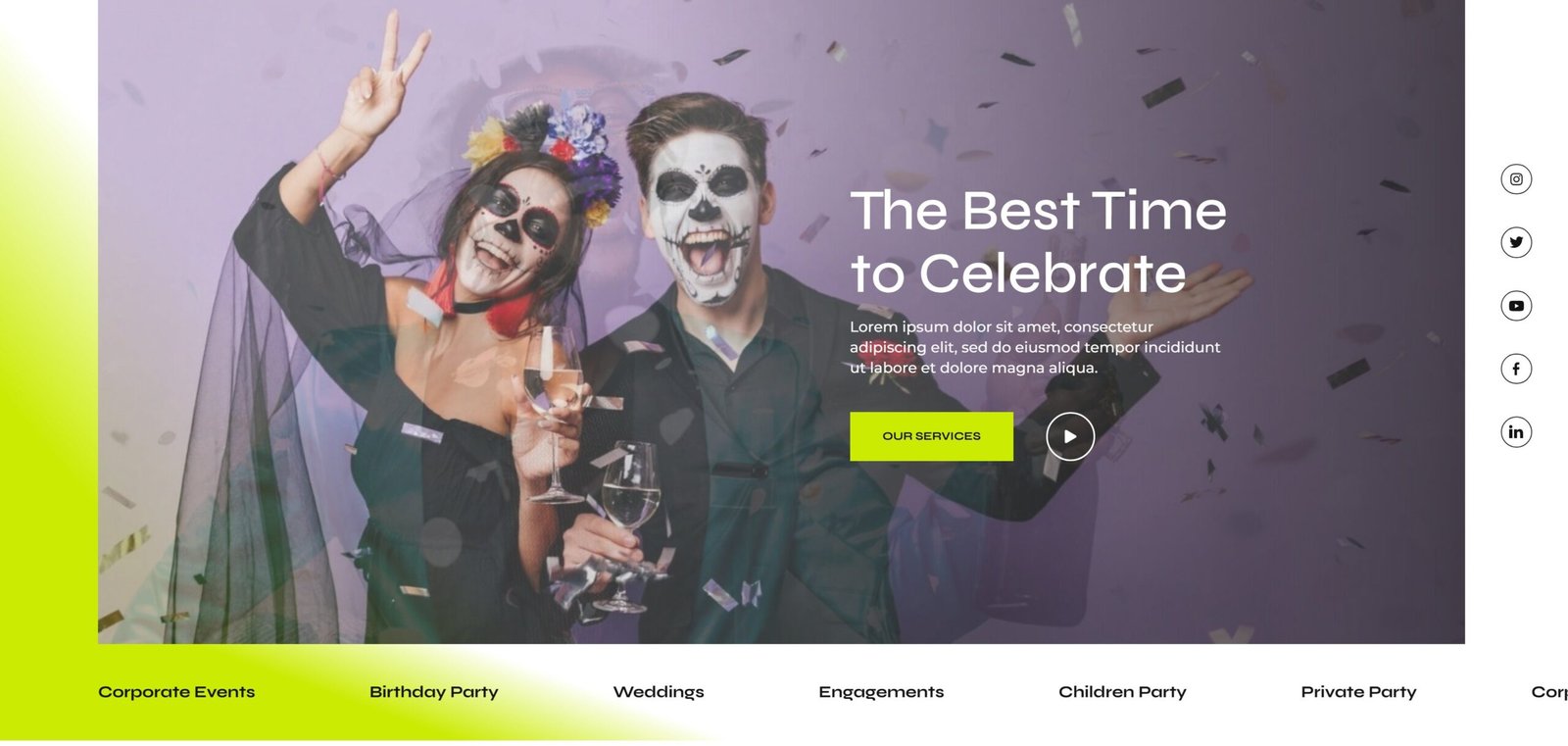Select the Private Party item
Screen dimensions: 1568x746
coord(1358,692)
